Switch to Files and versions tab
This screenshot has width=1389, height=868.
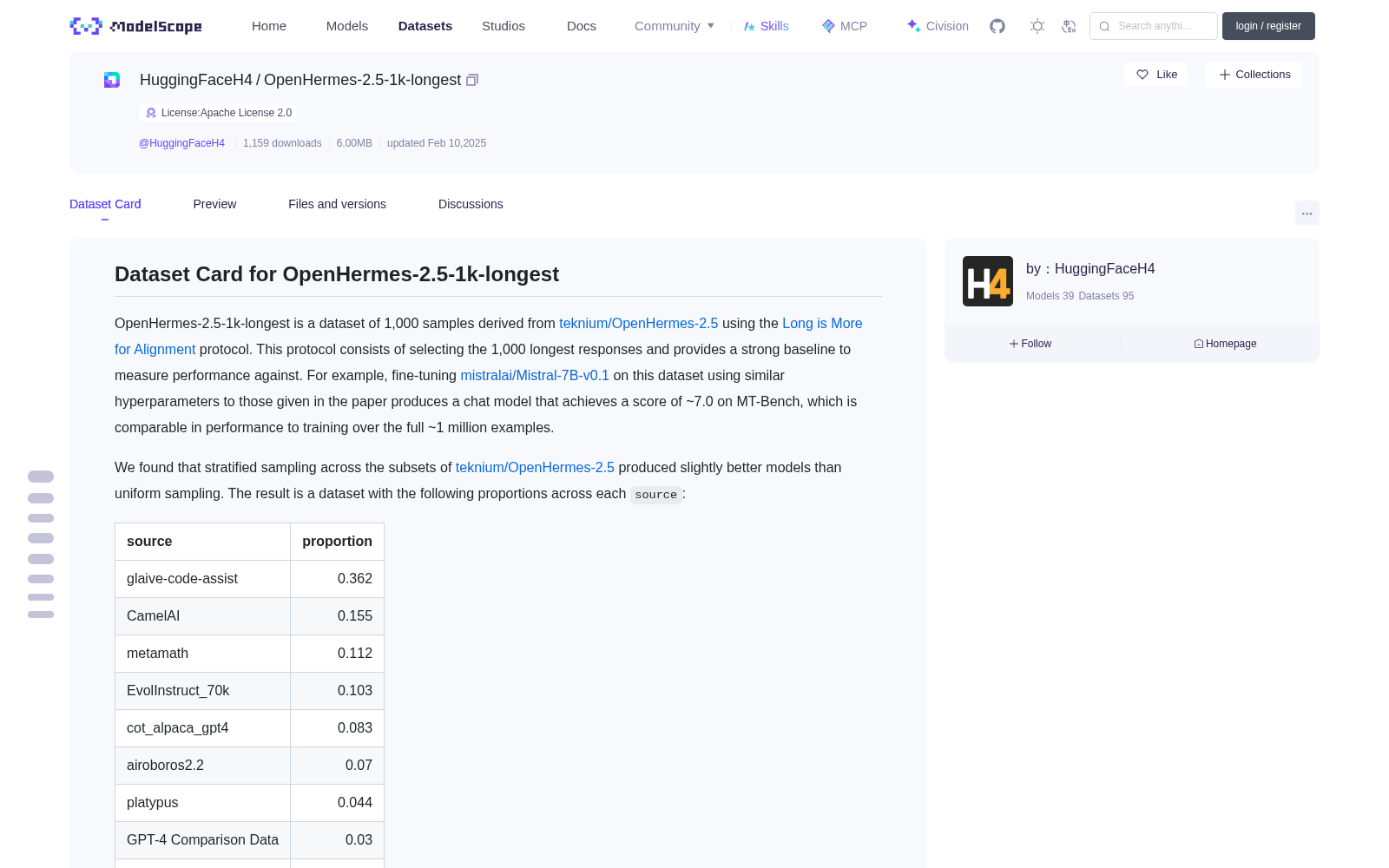(x=337, y=204)
